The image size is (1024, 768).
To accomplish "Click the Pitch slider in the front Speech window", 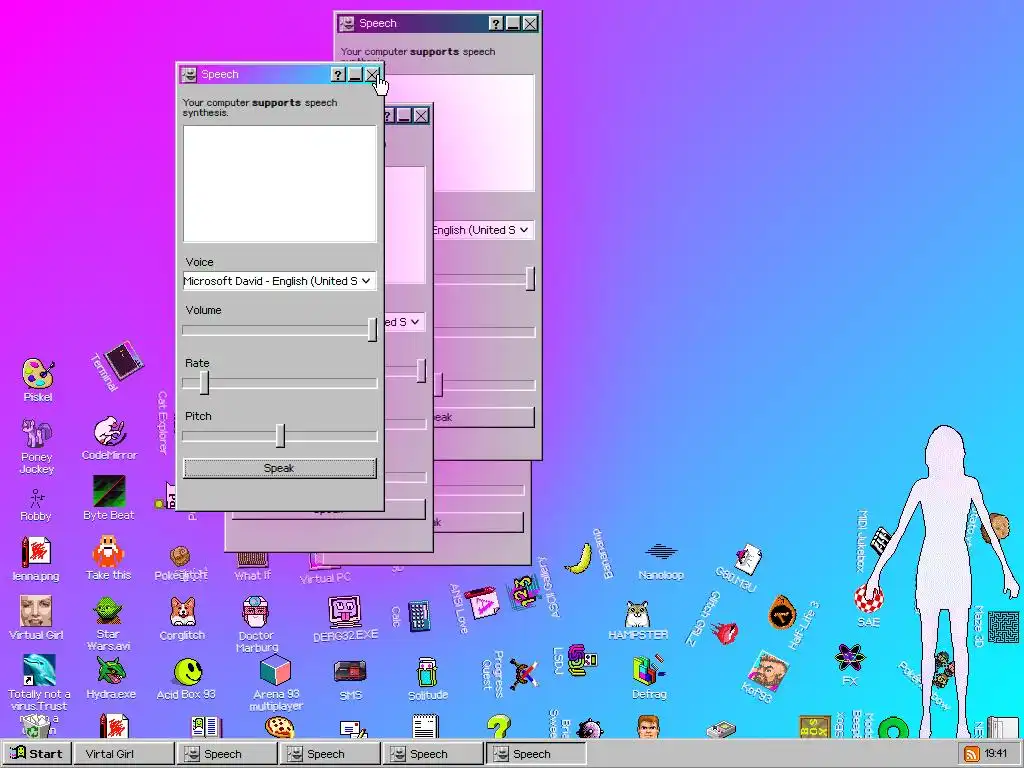I will 280,436.
